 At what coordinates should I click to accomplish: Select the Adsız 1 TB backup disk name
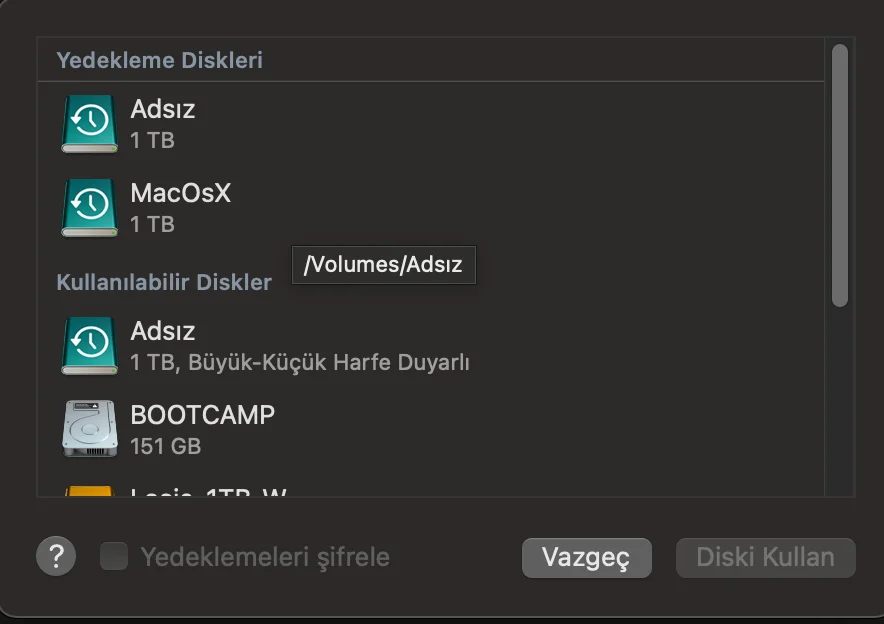tap(162, 109)
